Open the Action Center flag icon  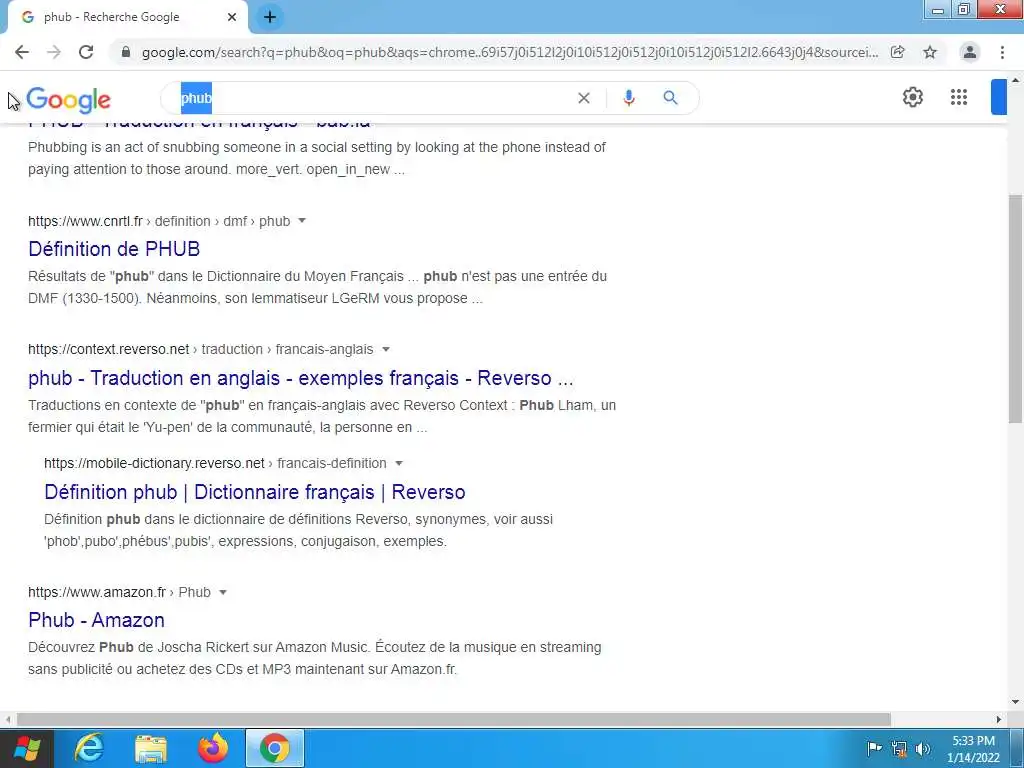[x=874, y=748]
